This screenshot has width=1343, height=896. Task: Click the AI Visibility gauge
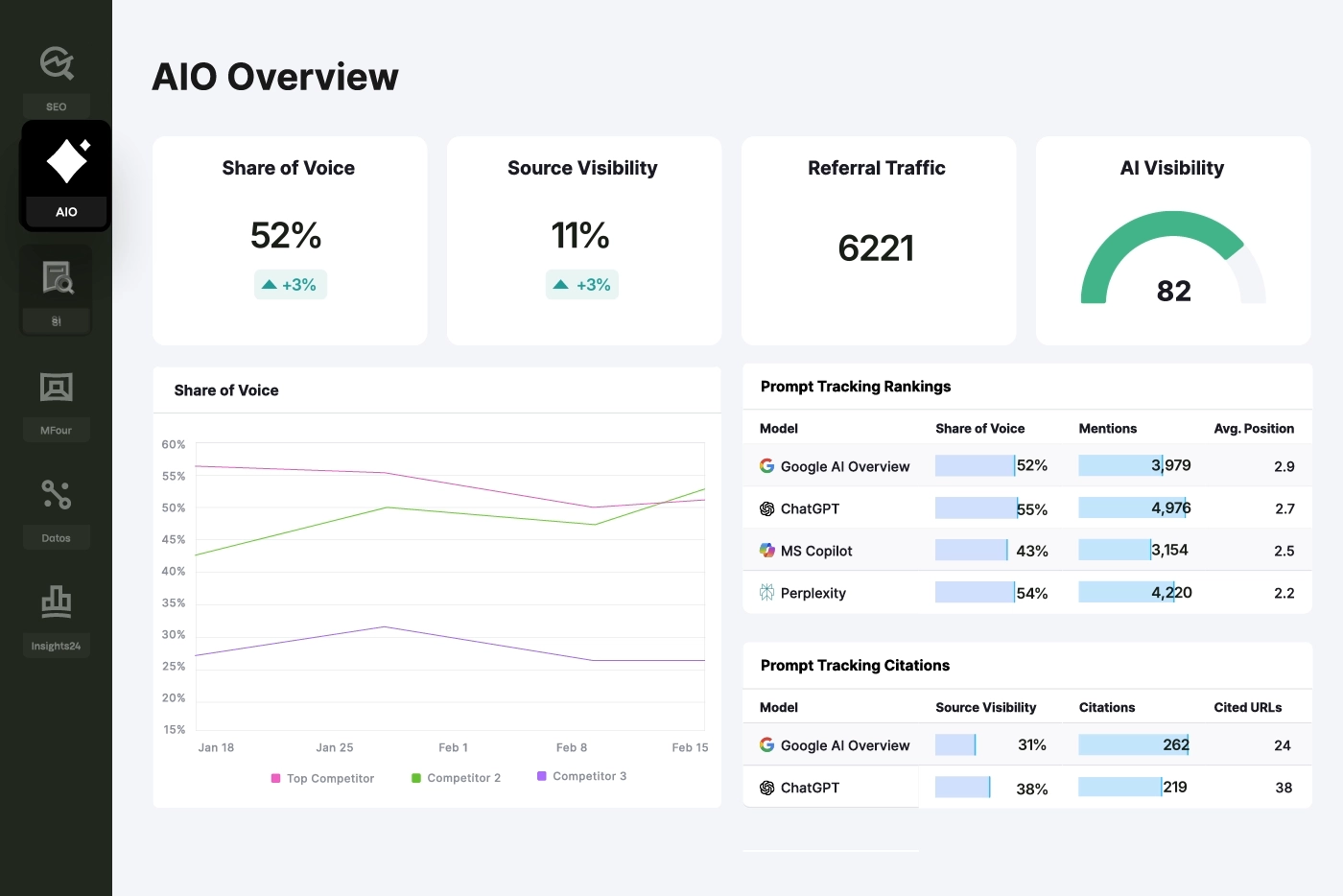(x=1173, y=257)
